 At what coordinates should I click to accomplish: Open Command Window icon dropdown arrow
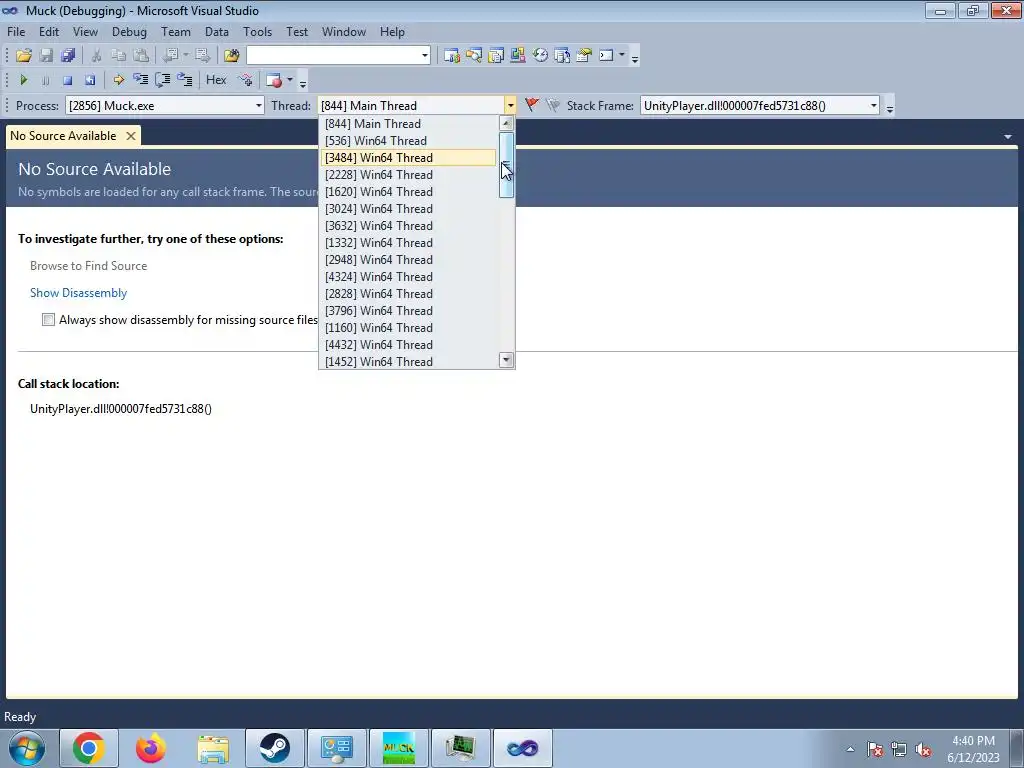click(x=622, y=56)
